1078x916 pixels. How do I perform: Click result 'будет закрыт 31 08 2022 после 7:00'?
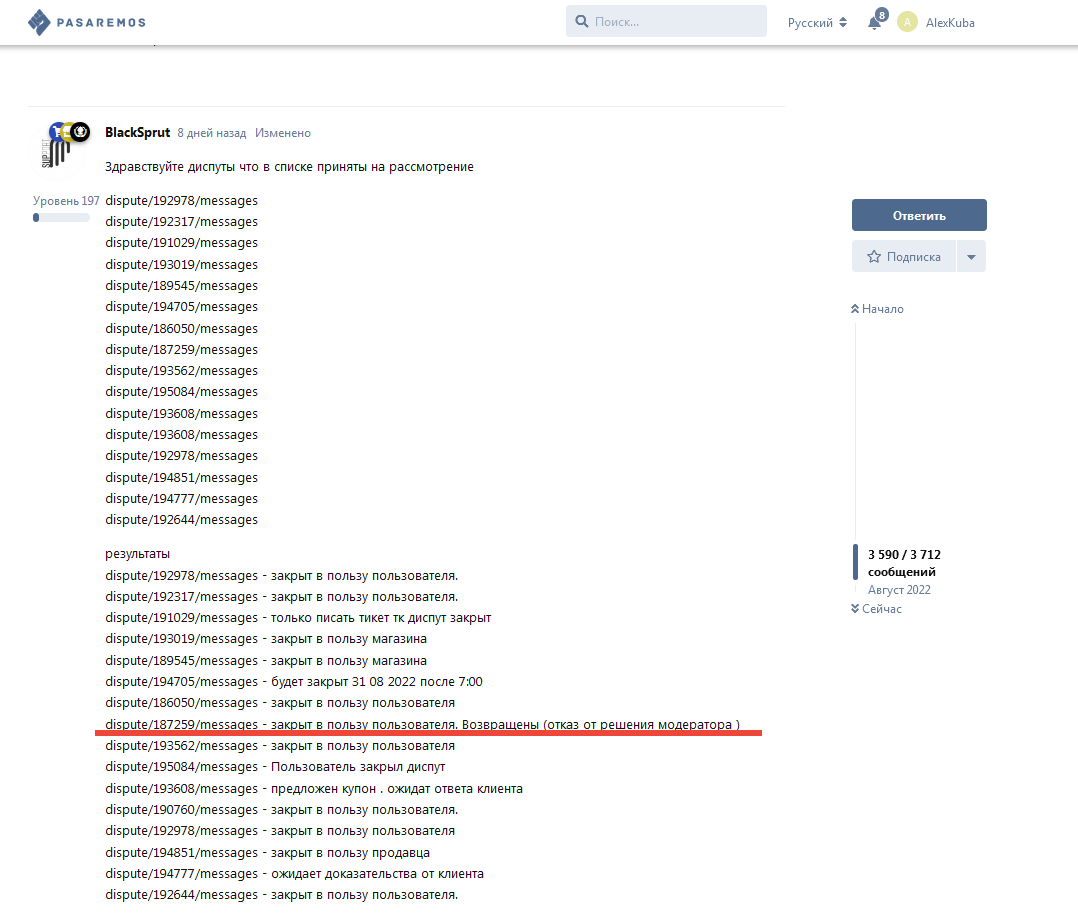[x=377, y=681]
